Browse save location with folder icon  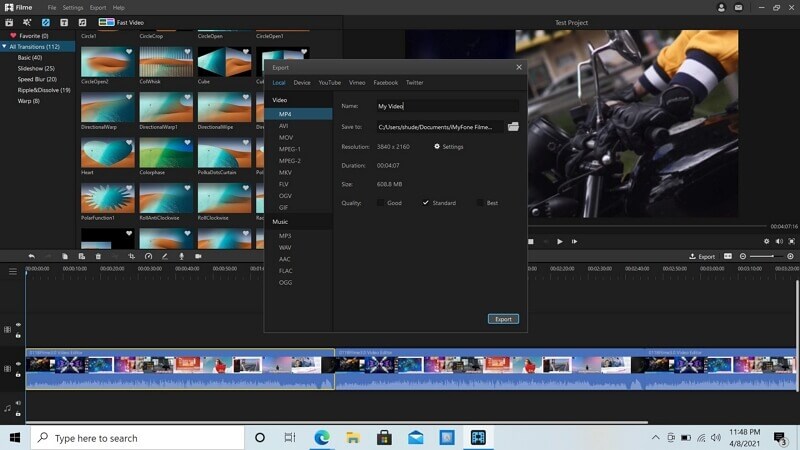click(513, 127)
